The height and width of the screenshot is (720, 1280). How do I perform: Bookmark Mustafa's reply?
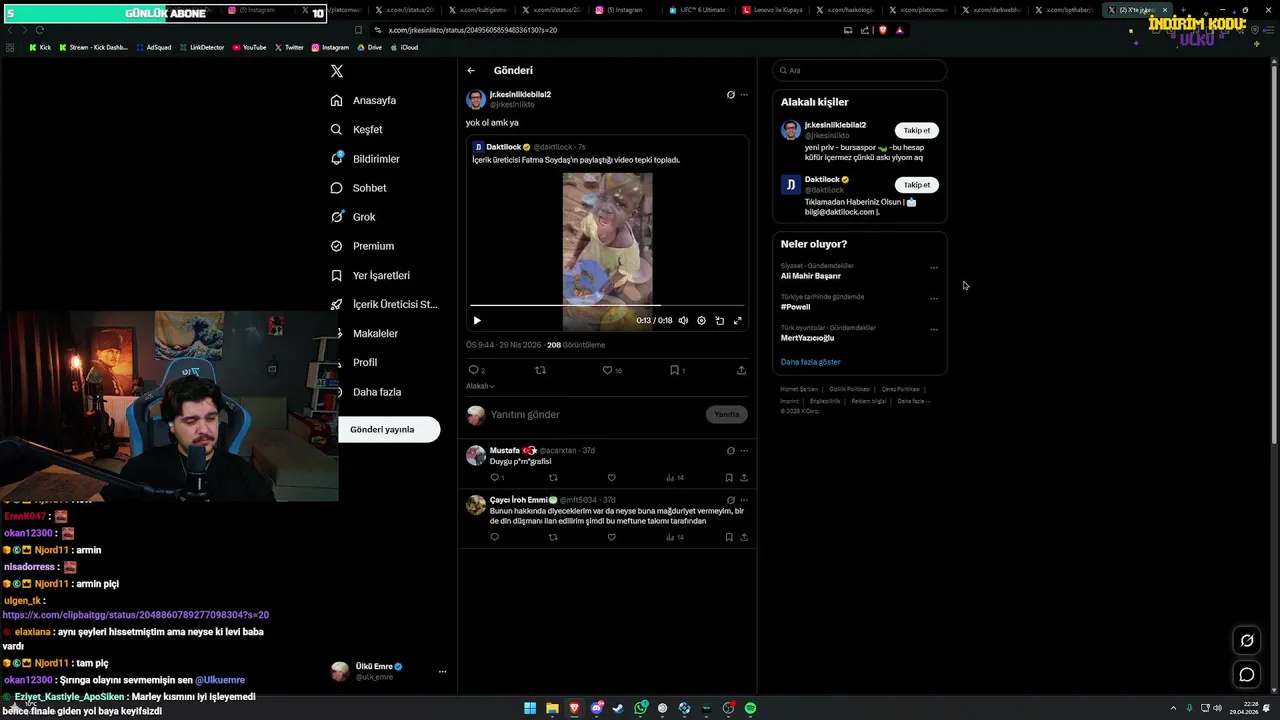tap(729, 478)
